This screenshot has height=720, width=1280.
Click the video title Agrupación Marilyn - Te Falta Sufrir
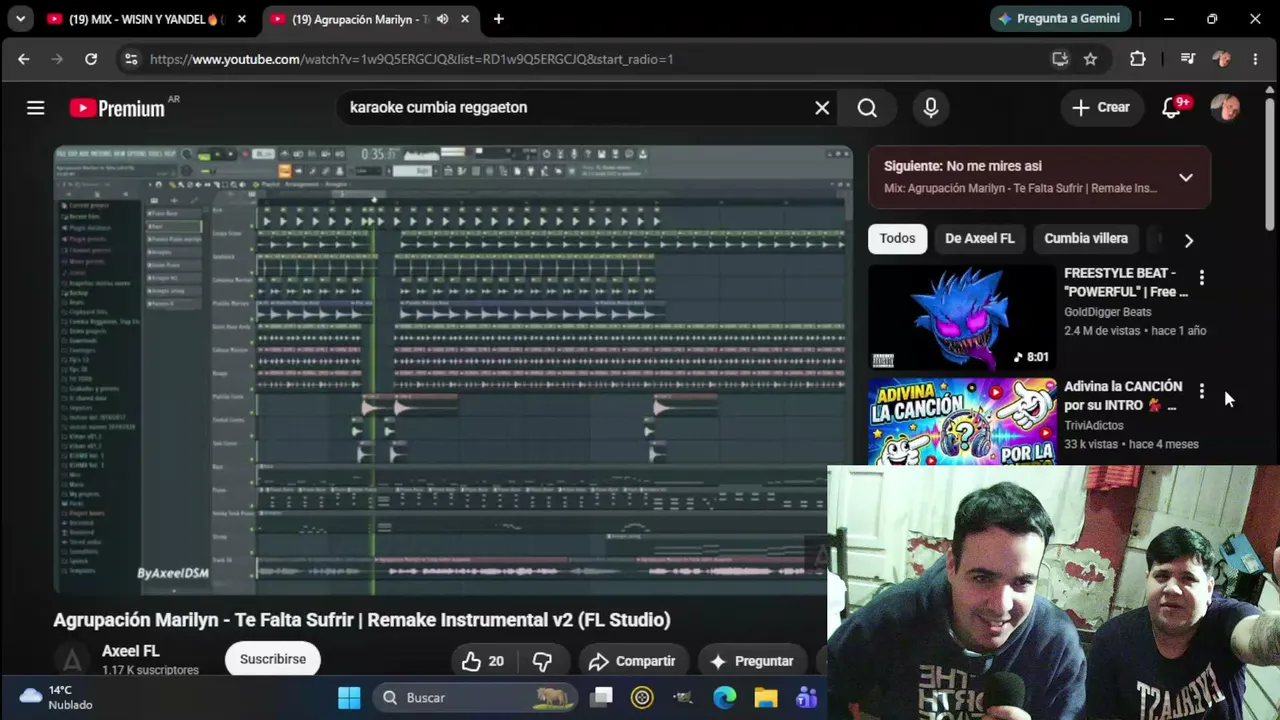[x=362, y=620]
